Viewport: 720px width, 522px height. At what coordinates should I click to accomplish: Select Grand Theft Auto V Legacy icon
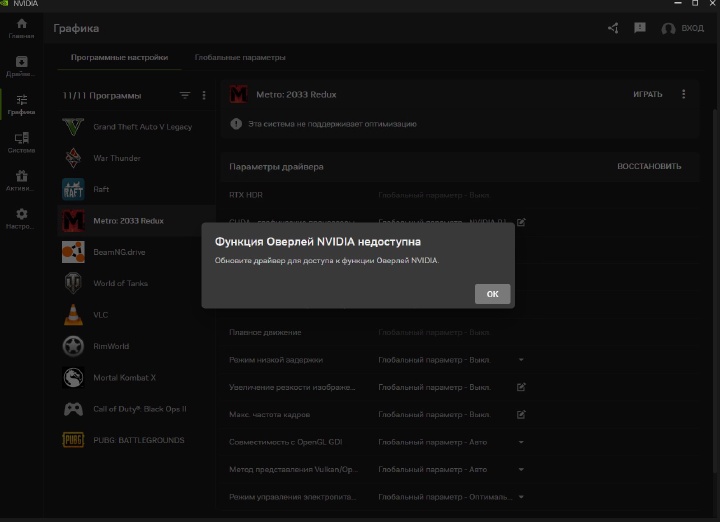[x=73, y=127]
